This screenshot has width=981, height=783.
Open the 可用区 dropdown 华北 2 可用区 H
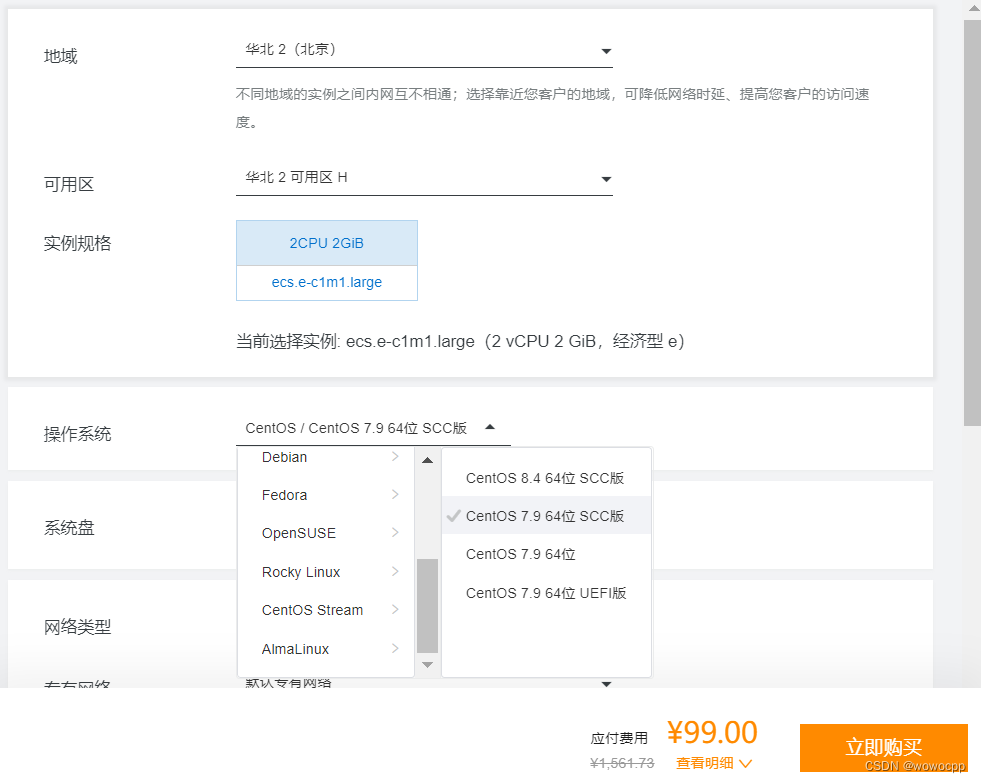tap(424, 178)
